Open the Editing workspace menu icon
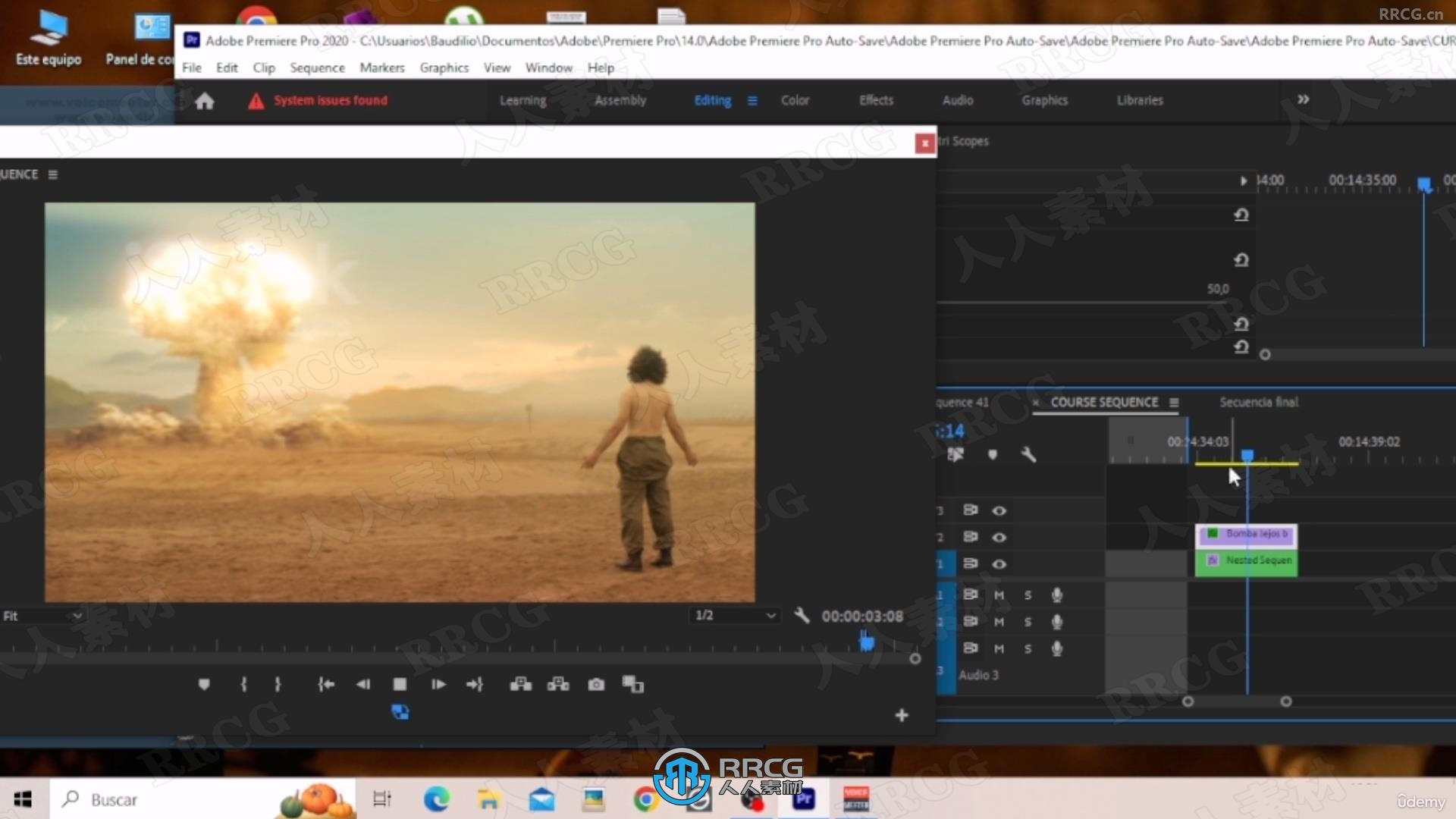The width and height of the screenshot is (1456, 819). [x=752, y=100]
